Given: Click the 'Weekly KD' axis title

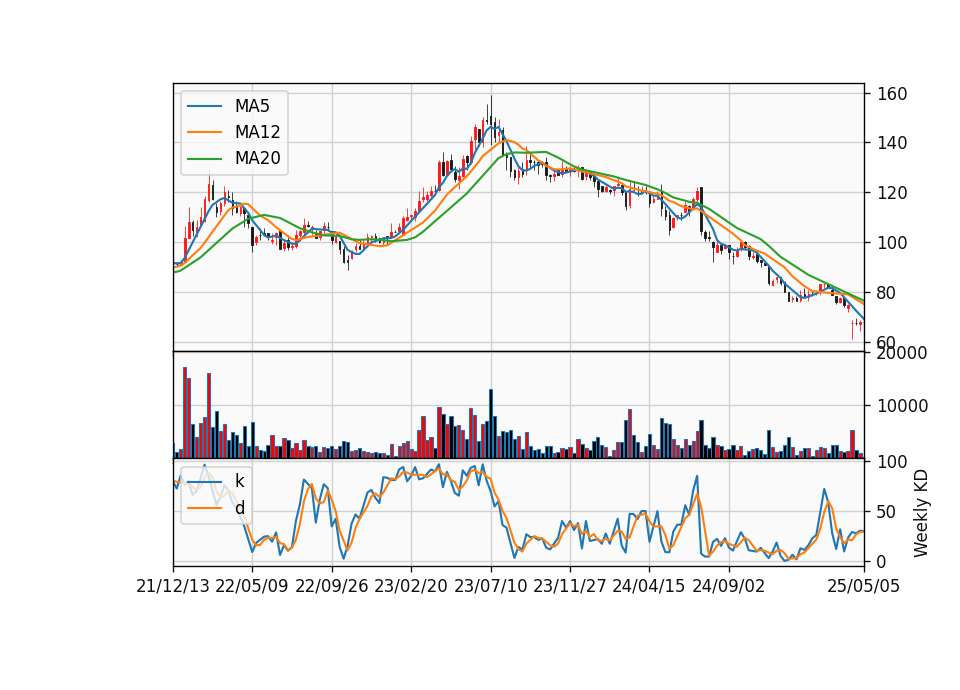Looking at the screenshot, I should [x=921, y=514].
